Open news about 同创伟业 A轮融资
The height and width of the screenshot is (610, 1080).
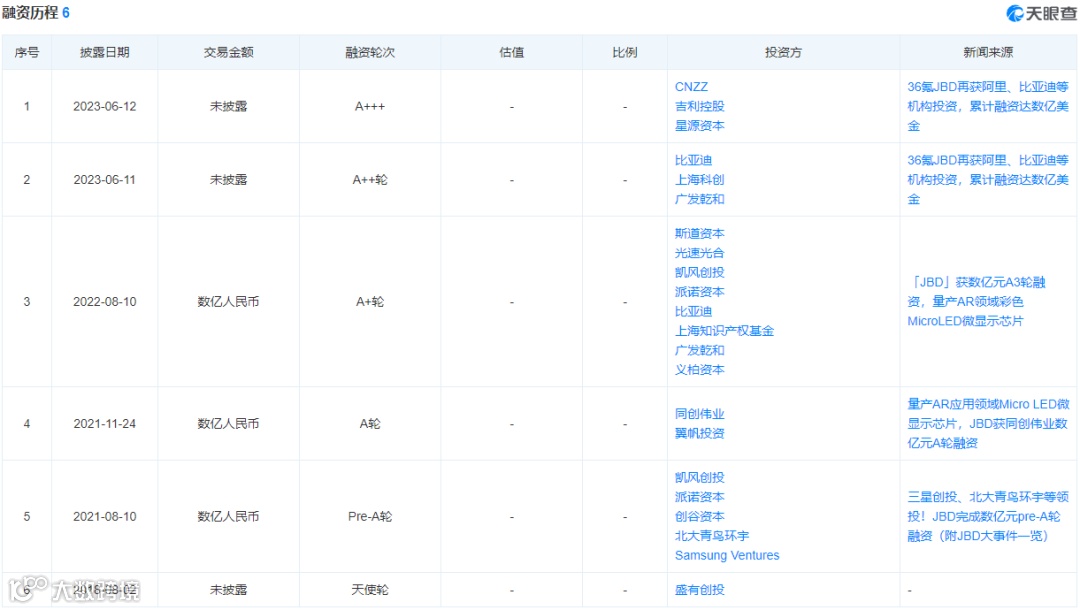tap(988, 423)
